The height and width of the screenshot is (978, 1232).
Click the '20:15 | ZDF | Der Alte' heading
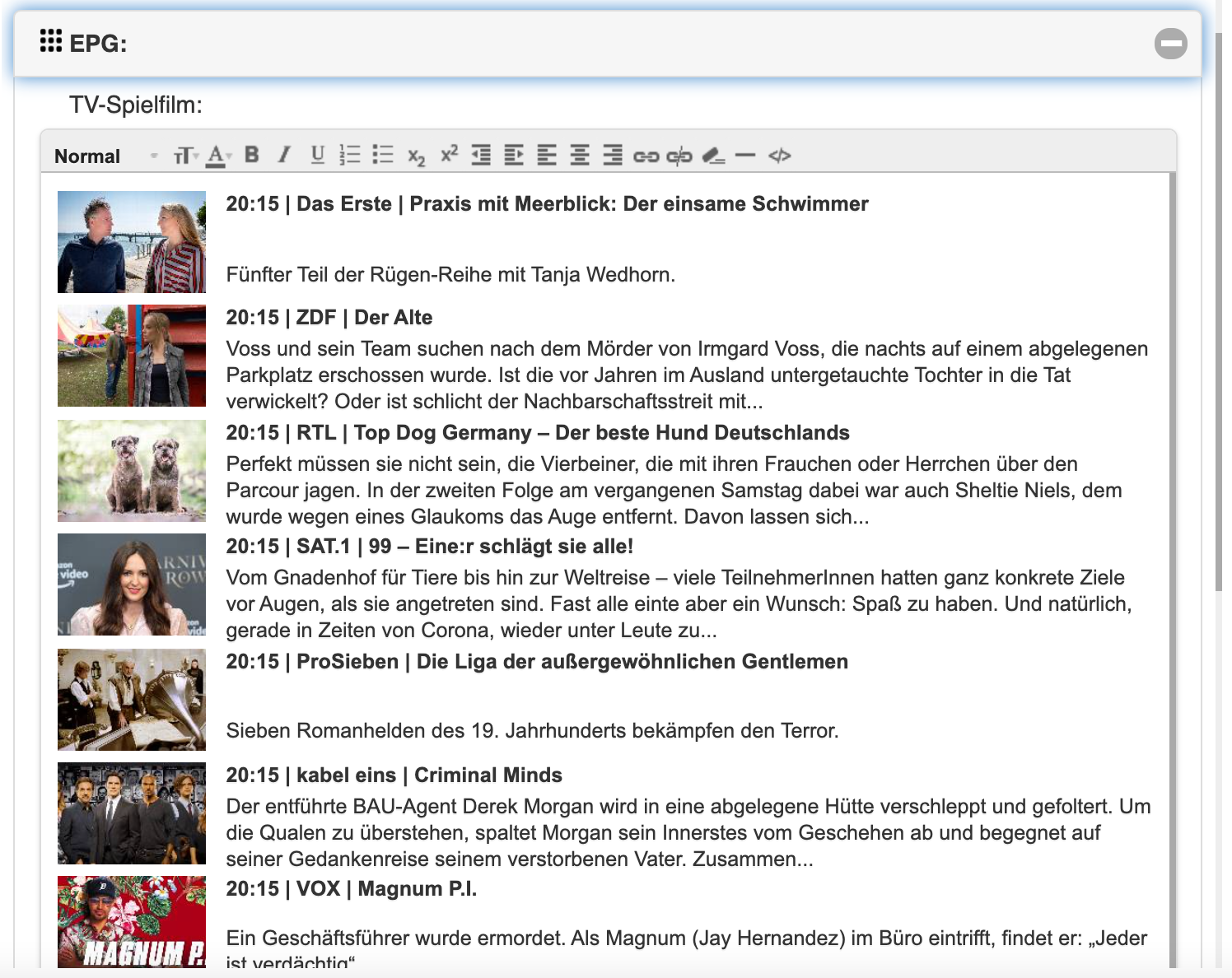coord(329,318)
